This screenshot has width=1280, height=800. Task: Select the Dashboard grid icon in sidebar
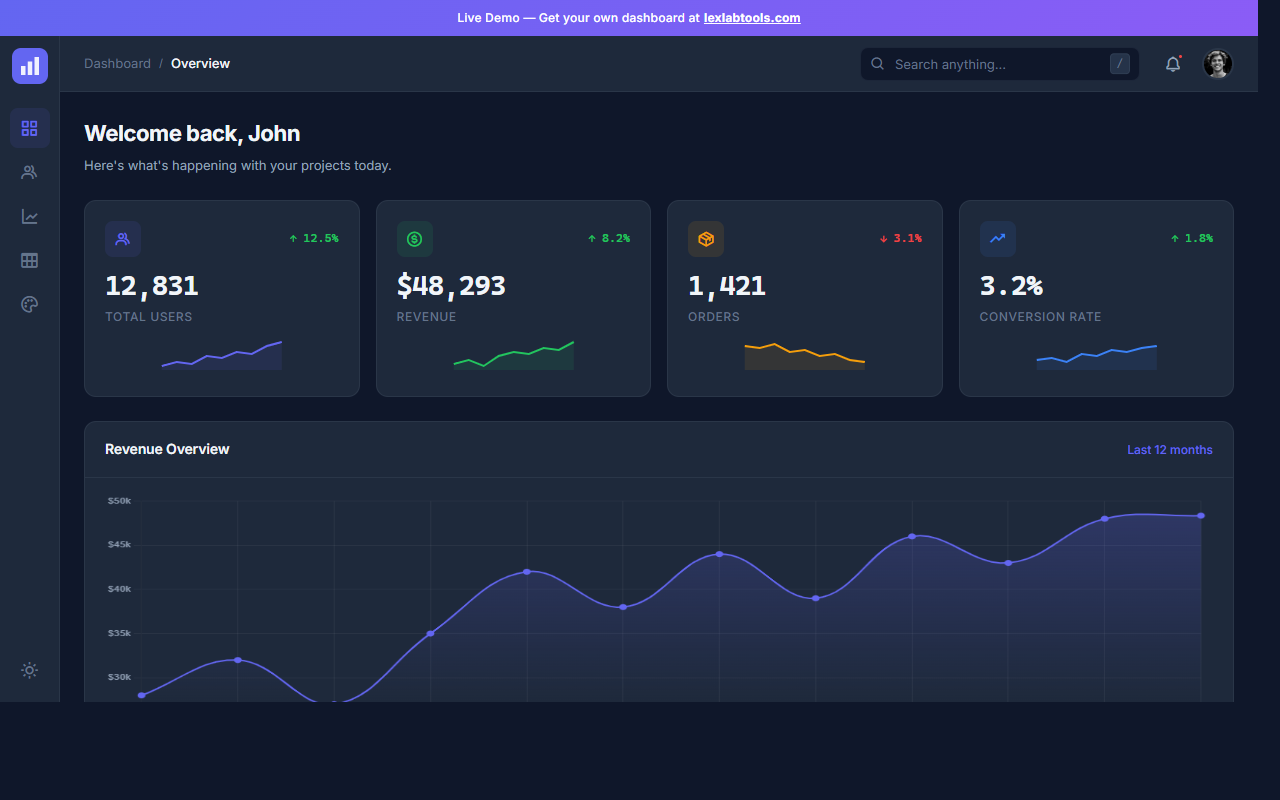[29, 128]
